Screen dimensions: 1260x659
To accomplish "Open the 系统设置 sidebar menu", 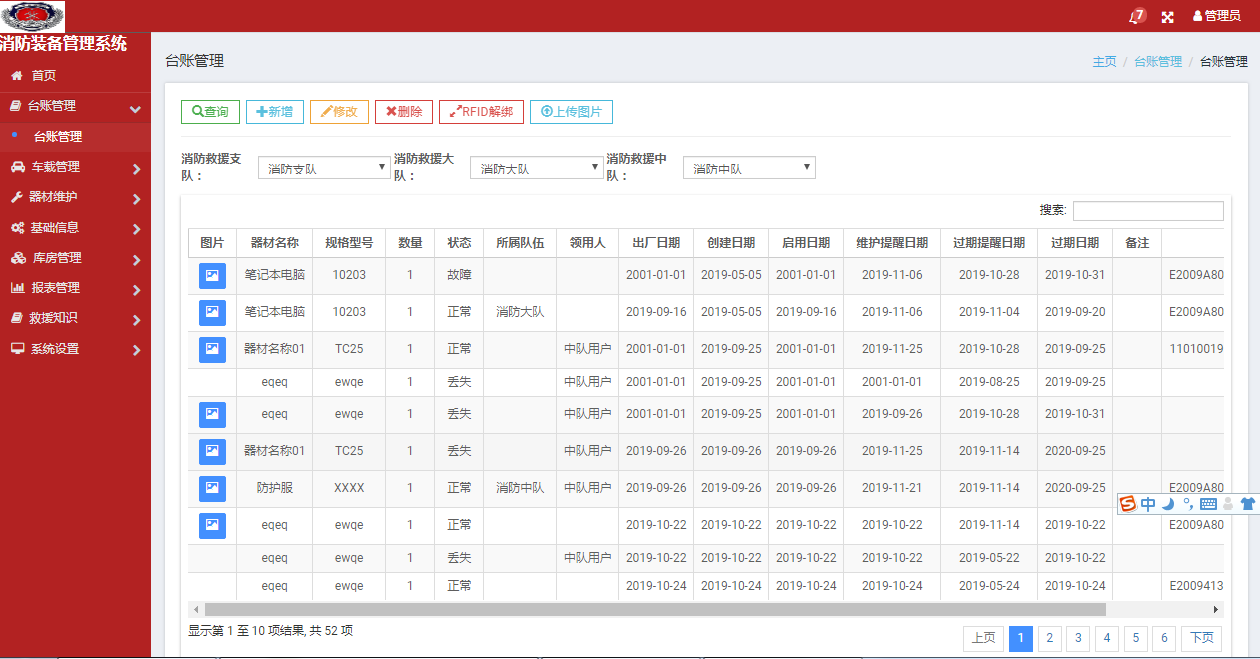I will tap(75, 349).
